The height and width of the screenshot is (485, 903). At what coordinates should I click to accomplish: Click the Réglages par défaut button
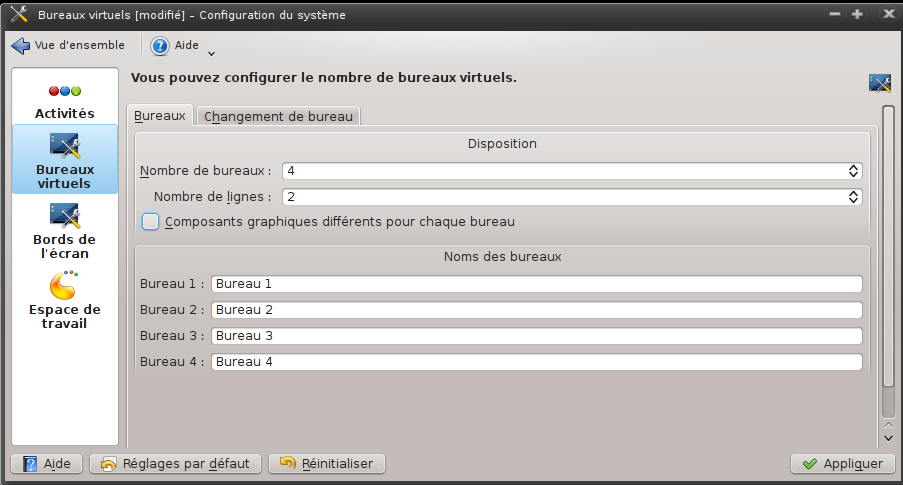tap(175, 464)
